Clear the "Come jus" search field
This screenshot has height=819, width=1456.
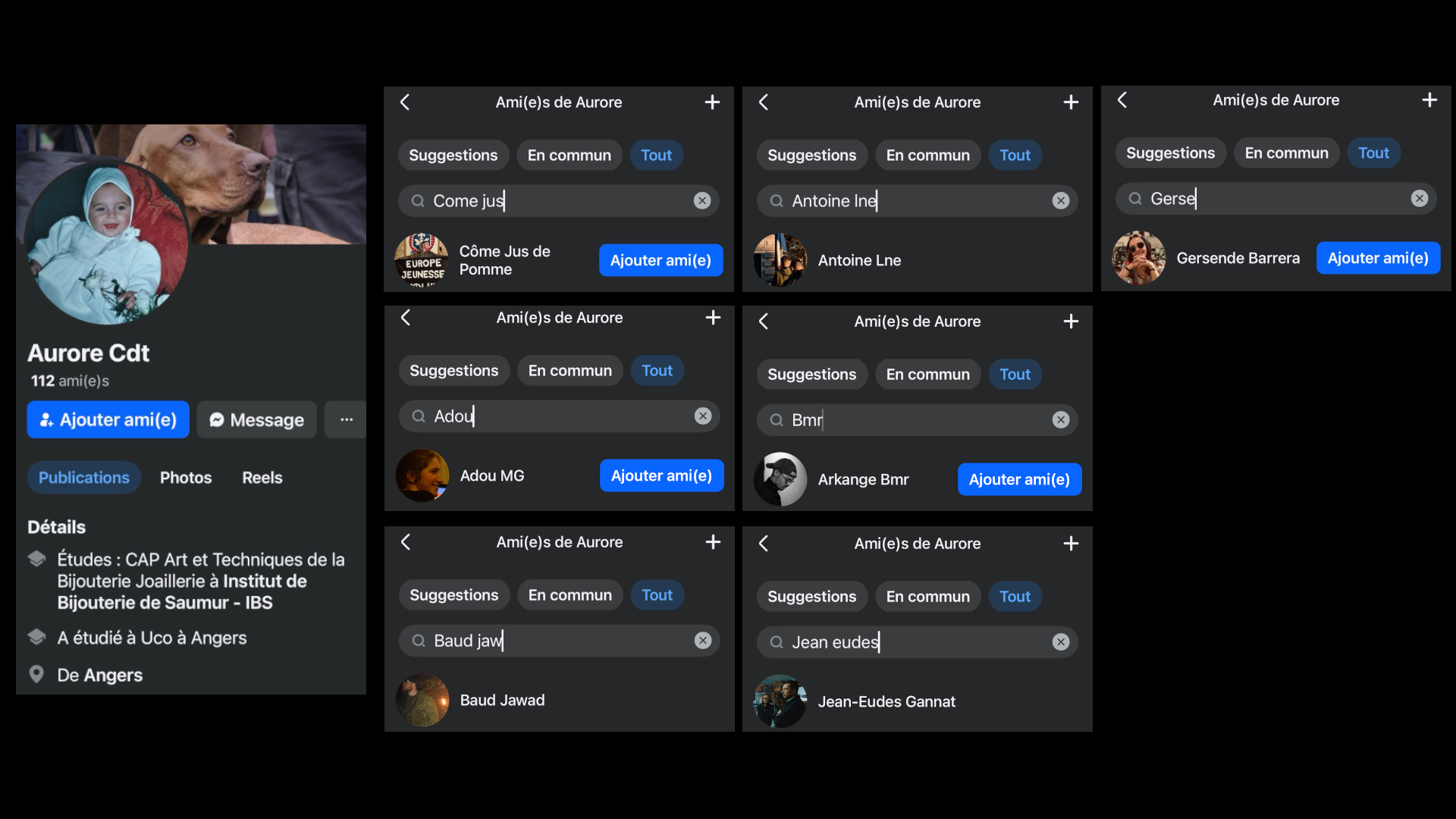click(x=702, y=201)
